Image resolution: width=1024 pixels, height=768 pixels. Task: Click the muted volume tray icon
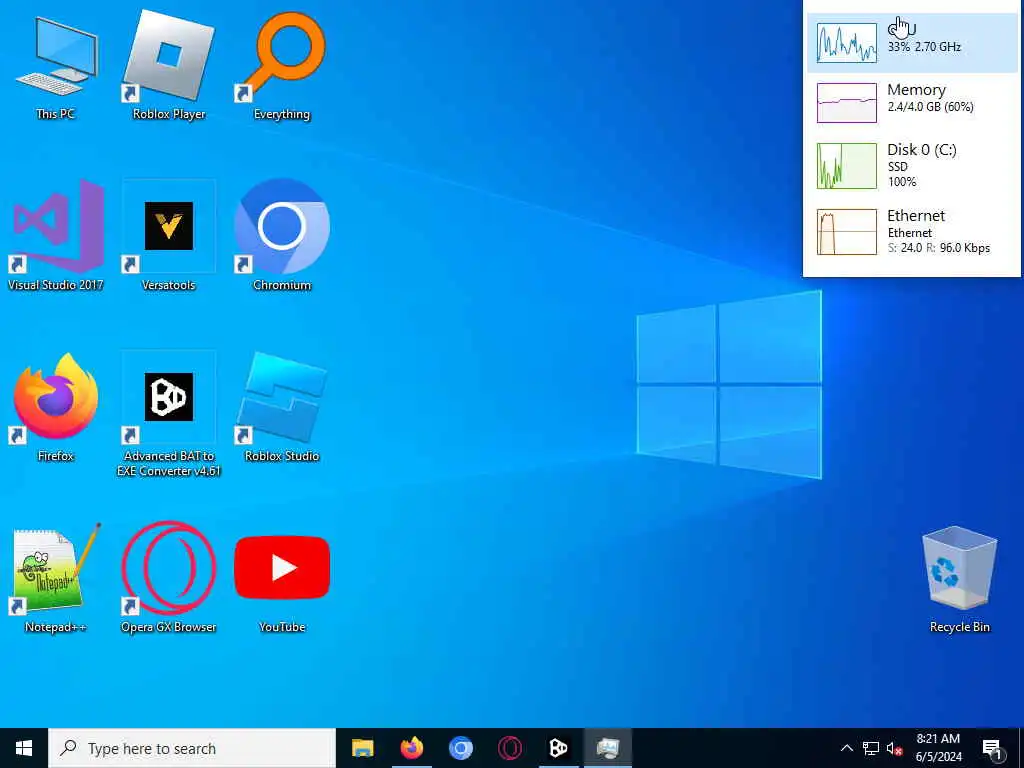click(x=895, y=748)
